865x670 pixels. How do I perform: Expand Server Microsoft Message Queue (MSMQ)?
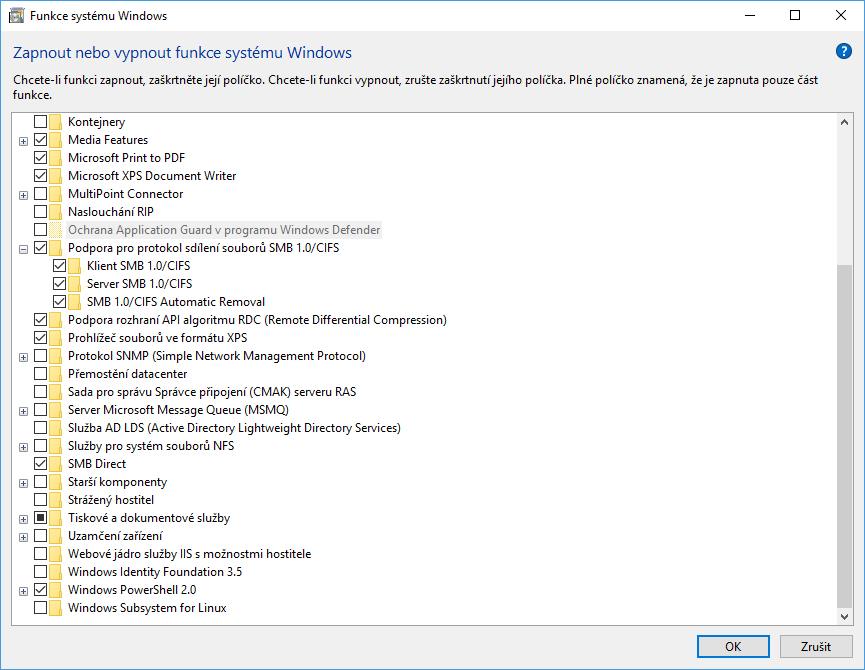click(23, 411)
